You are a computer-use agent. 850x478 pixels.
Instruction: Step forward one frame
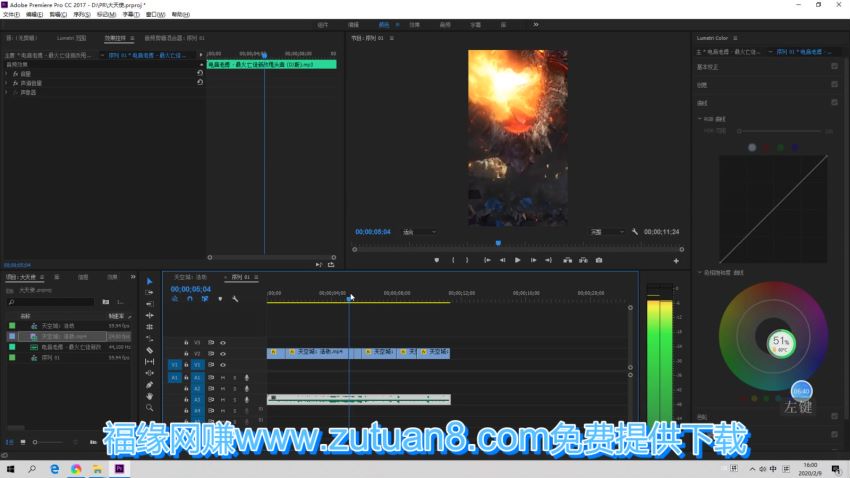point(533,260)
